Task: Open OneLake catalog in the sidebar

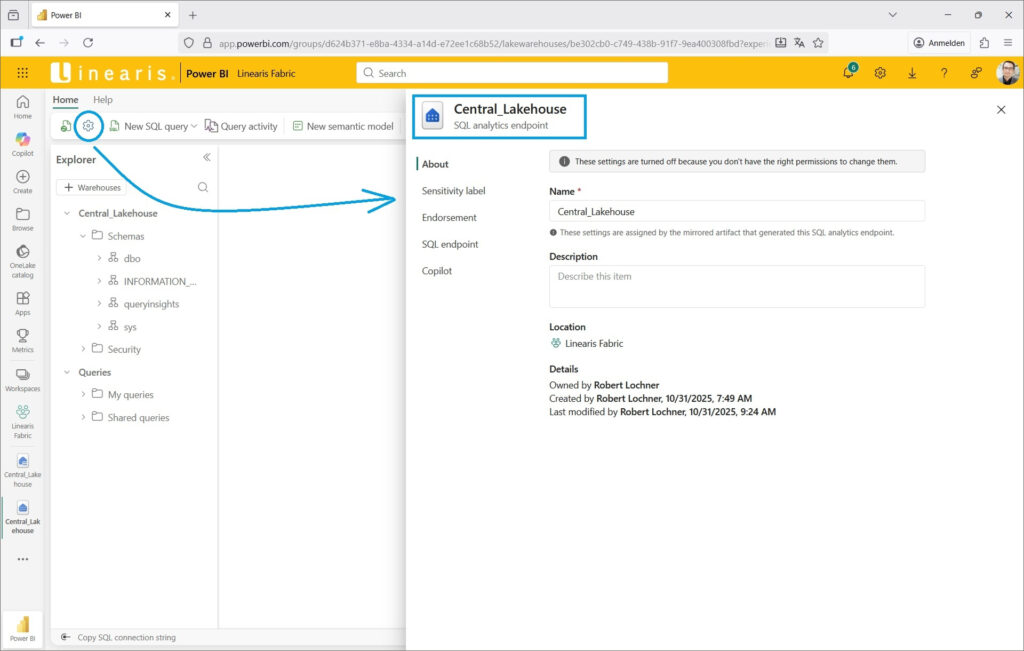Action: tap(22, 257)
